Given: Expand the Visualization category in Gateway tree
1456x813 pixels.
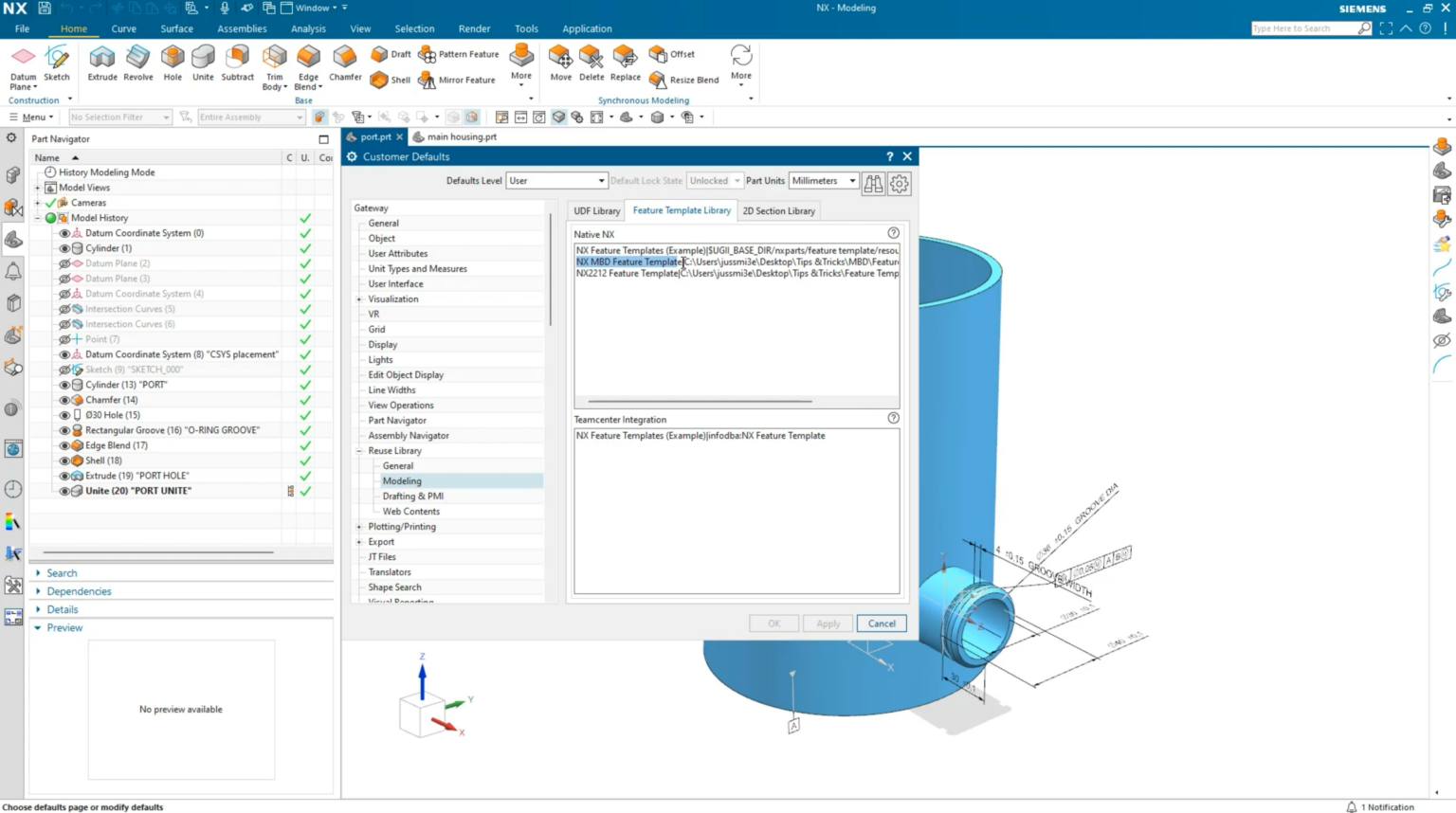Looking at the screenshot, I should [x=361, y=298].
